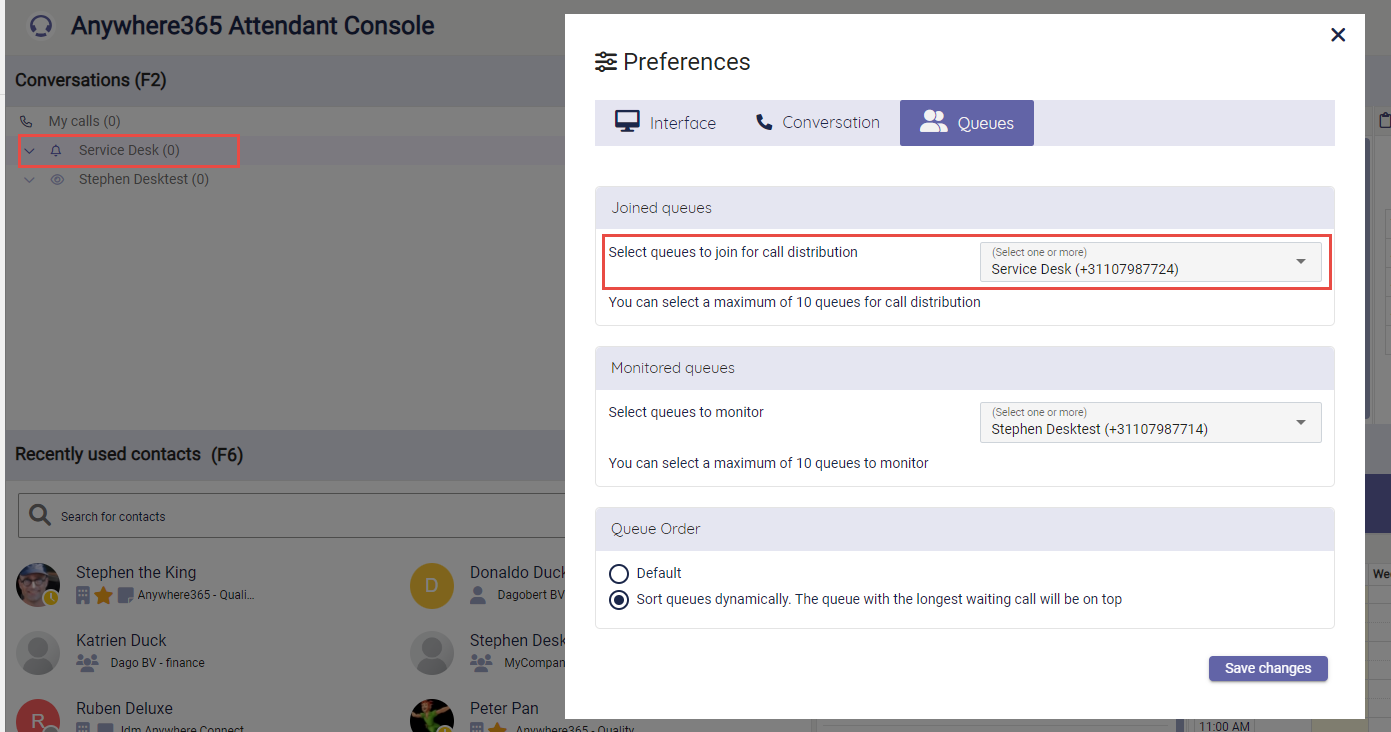Click the Search for contacts field

[300, 516]
